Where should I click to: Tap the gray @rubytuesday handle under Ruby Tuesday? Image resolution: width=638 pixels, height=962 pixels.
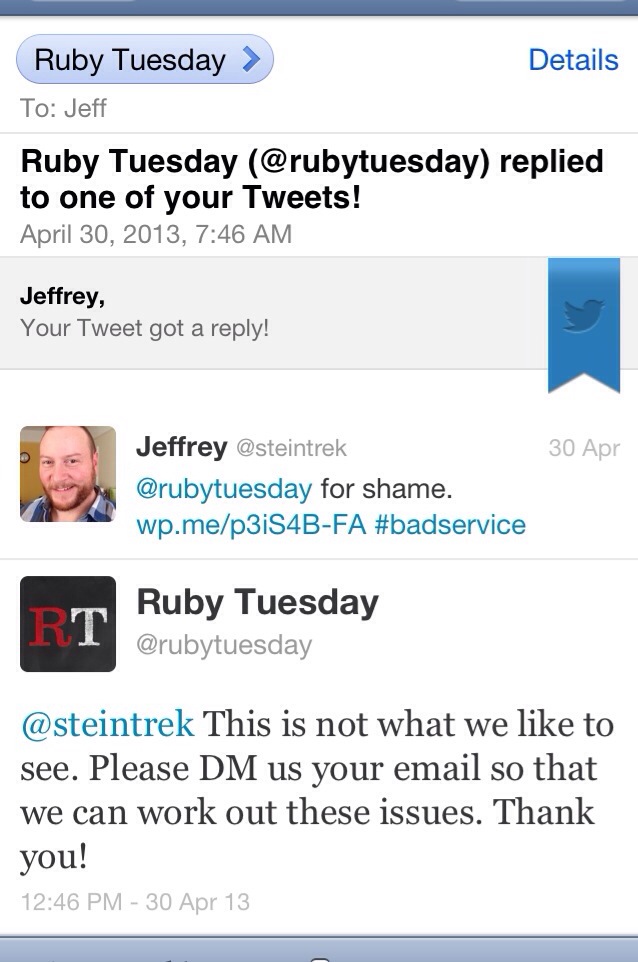[x=224, y=645]
